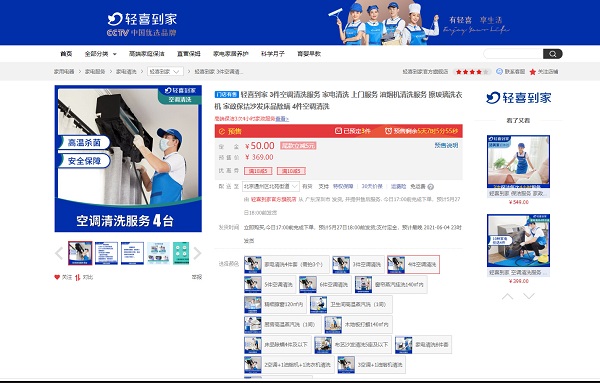Click the search input field

pos(513,54)
